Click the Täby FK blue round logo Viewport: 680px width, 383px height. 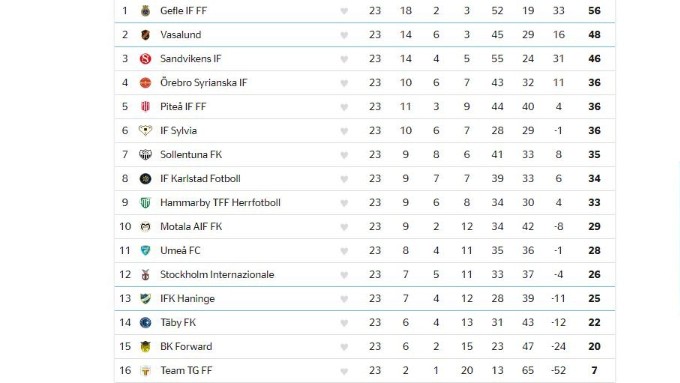[145, 322]
